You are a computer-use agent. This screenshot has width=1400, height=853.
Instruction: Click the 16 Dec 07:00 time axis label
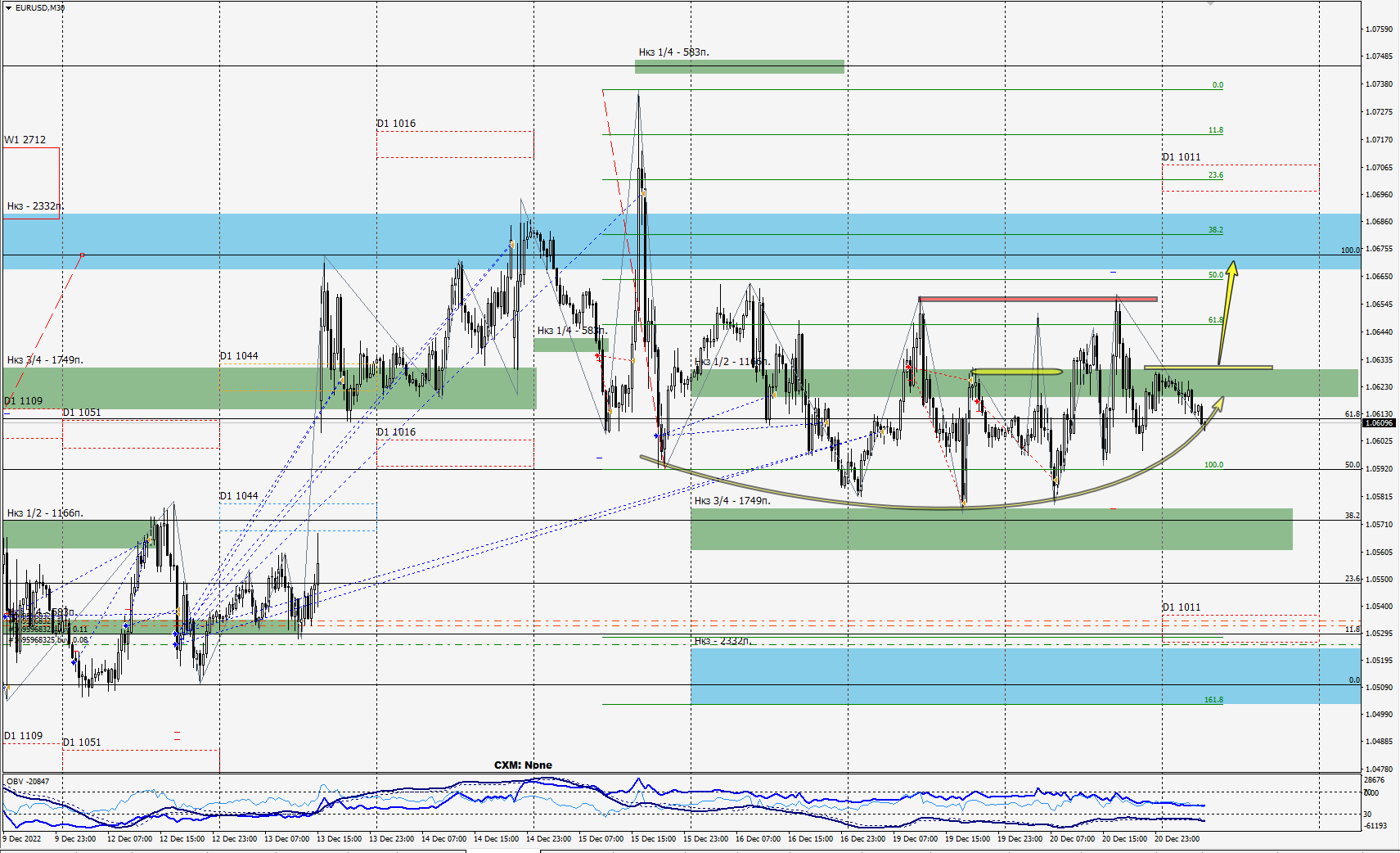[758, 838]
